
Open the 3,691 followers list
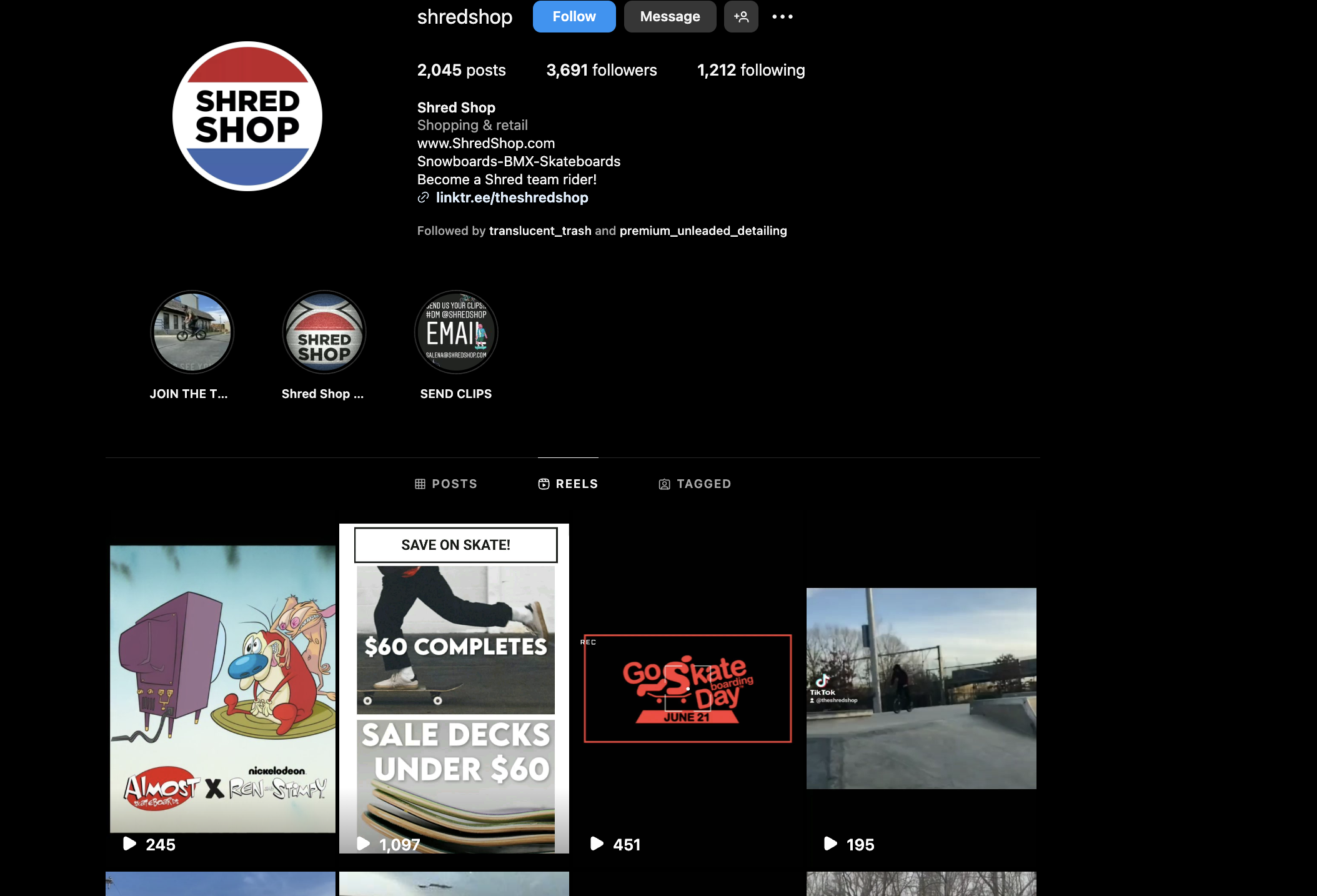602,70
